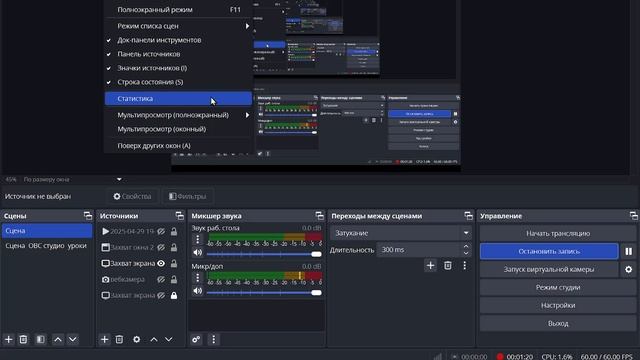Move source up with arrow
The height and width of the screenshot is (360, 640).
(154, 339)
